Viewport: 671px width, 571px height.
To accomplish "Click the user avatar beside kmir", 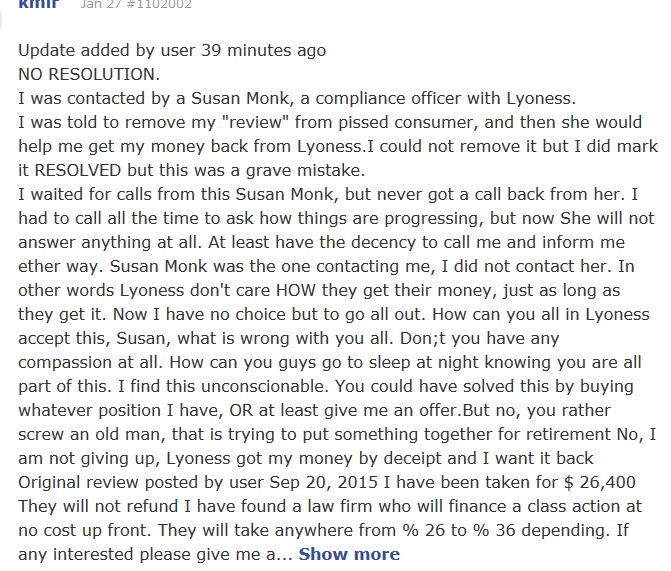I will tap(1, 17).
